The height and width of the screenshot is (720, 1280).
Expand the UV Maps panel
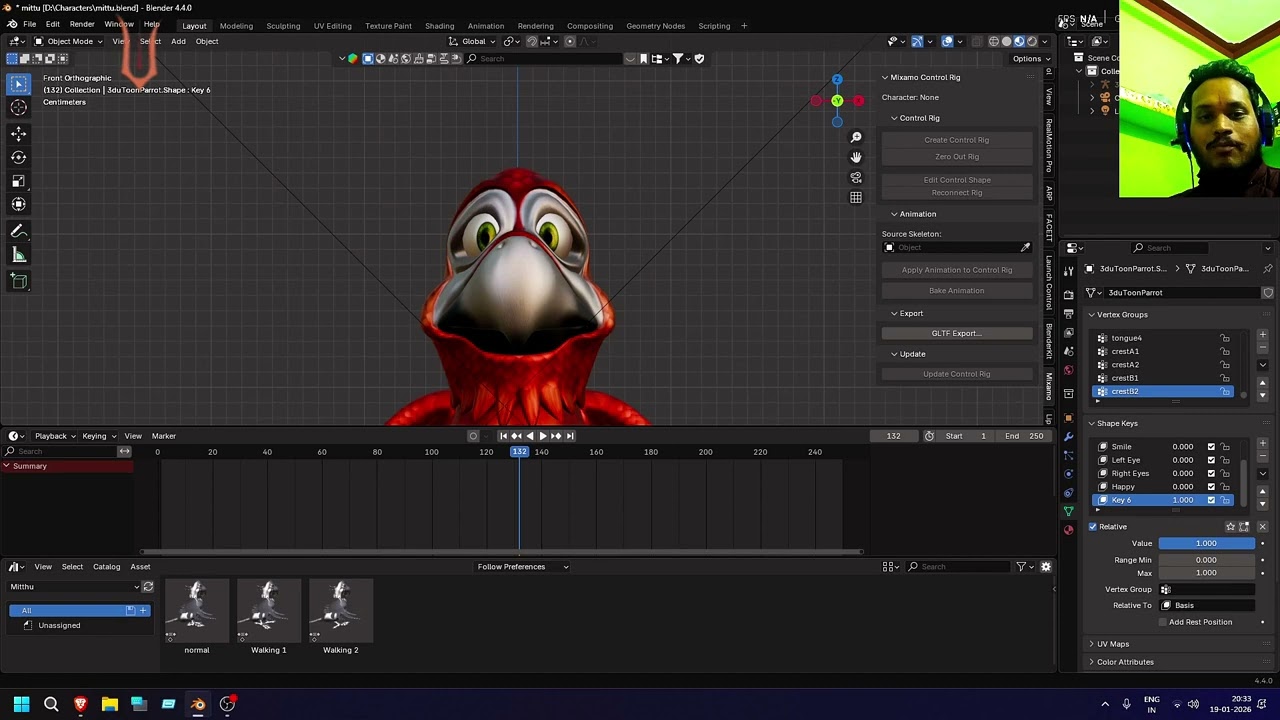[x=1112, y=644]
